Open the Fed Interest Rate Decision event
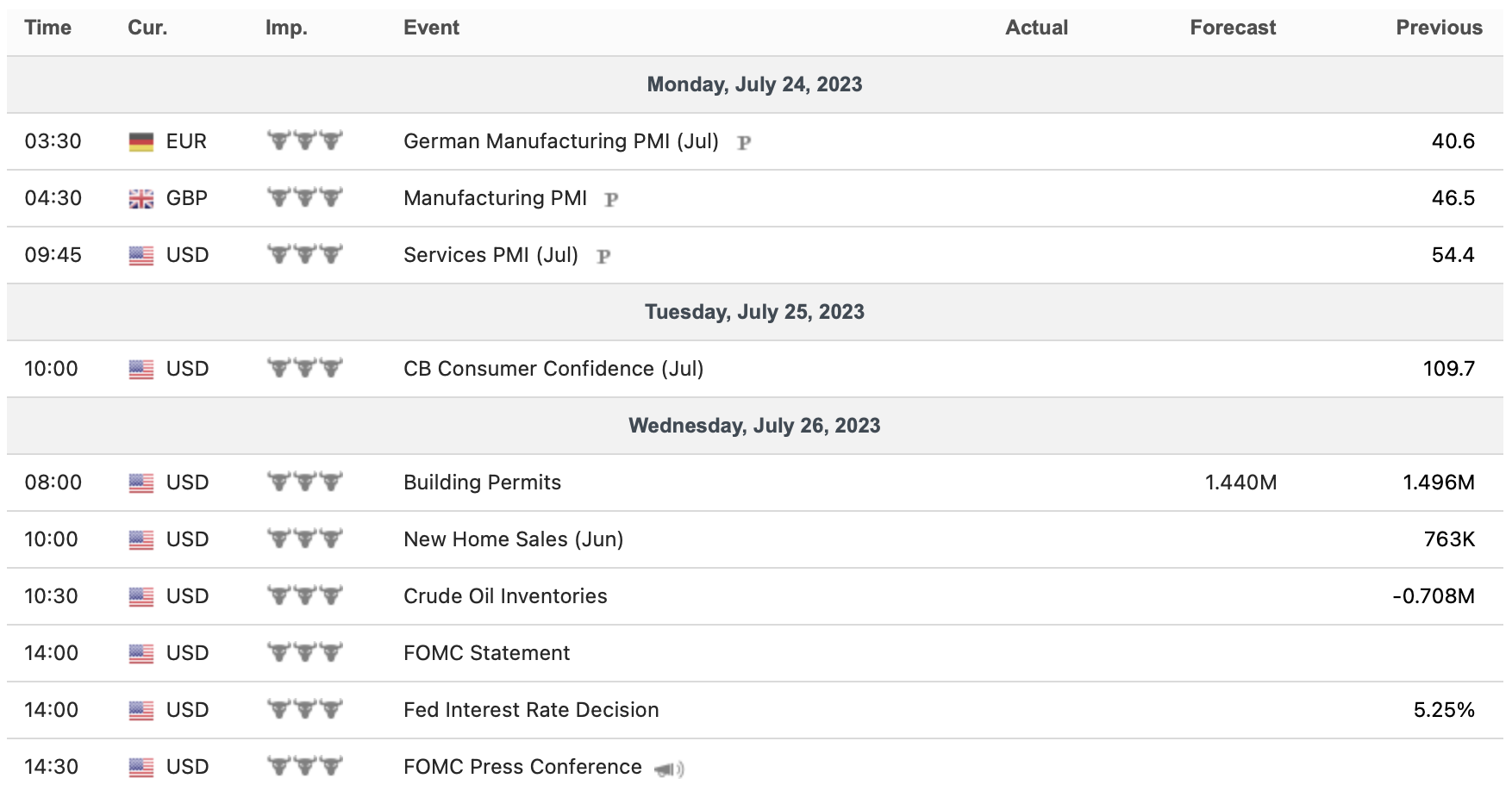This screenshot has width=1512, height=791. [x=530, y=710]
